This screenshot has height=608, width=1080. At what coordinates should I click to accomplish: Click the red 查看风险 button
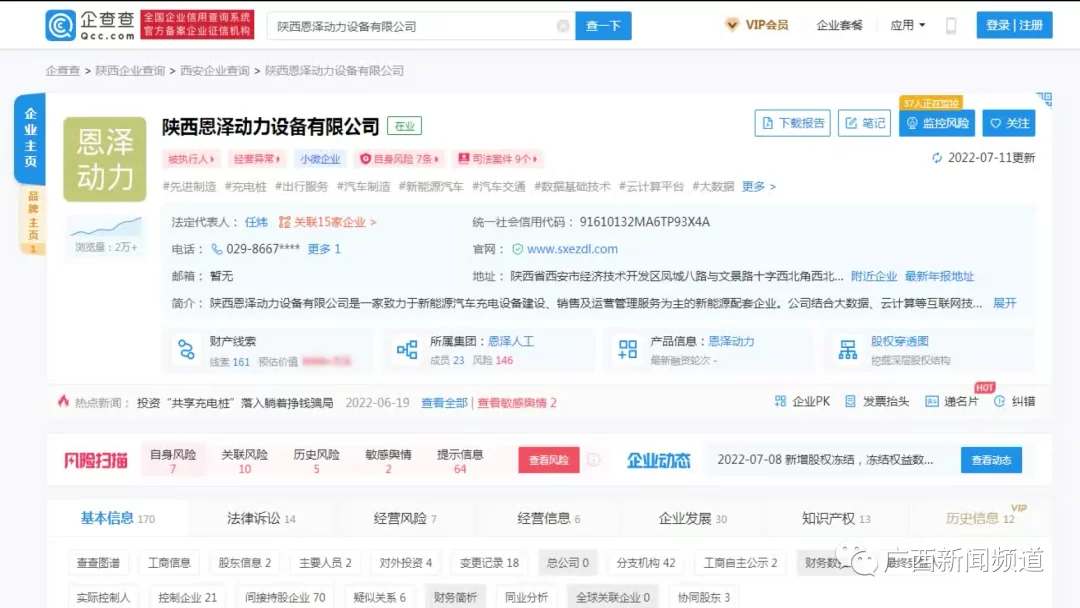click(x=548, y=460)
